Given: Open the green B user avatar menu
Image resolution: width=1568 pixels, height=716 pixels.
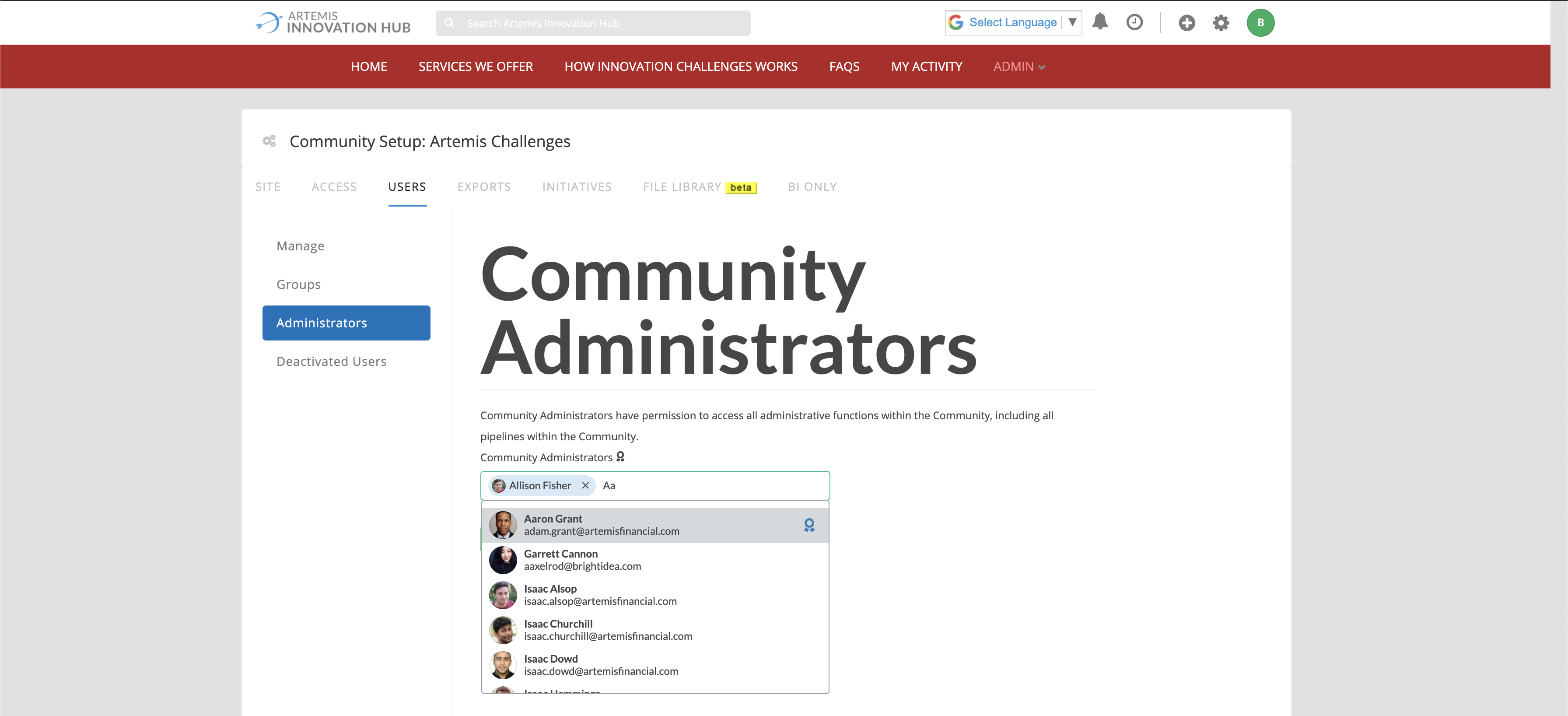Looking at the screenshot, I should click(1260, 22).
